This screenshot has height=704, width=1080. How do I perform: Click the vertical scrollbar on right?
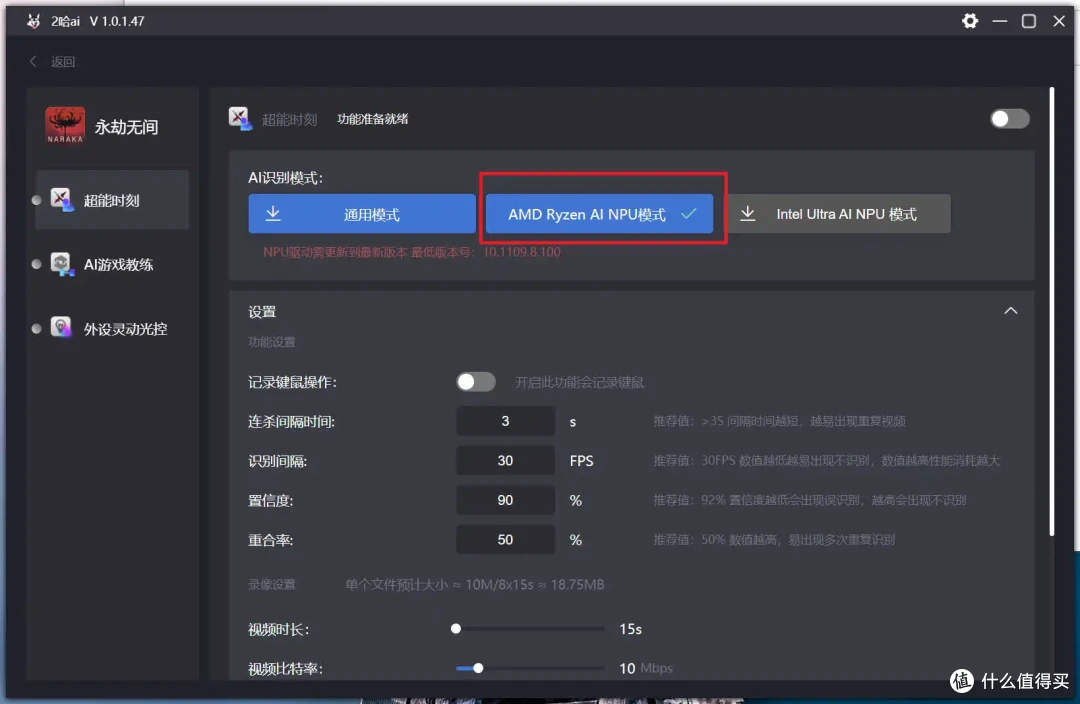pos(1051,311)
